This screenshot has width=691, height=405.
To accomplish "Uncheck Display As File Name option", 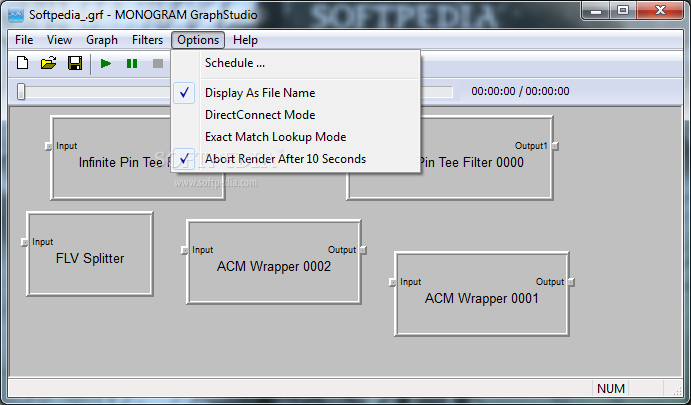I will [296, 93].
